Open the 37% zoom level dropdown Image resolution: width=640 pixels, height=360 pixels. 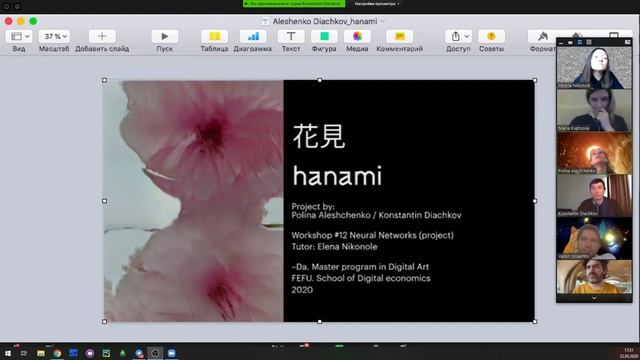[x=54, y=36]
